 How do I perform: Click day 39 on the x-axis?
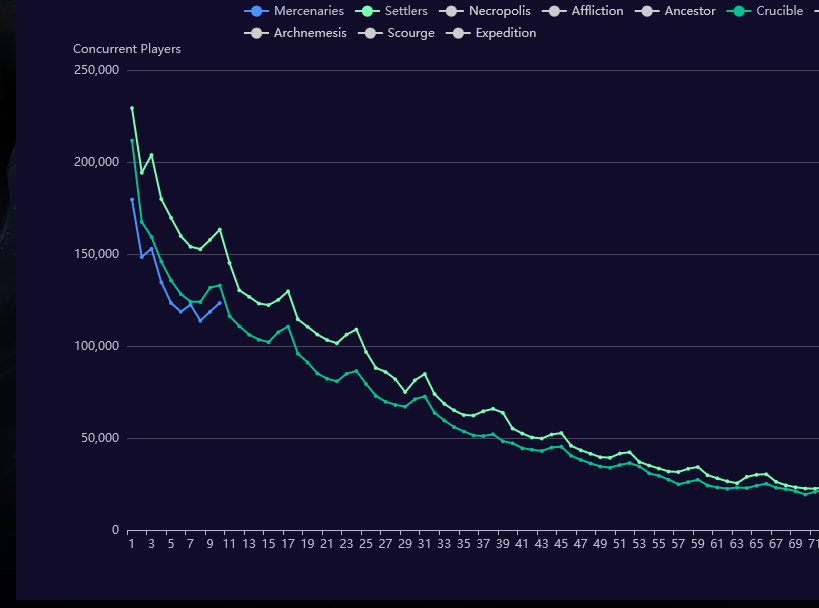tap(502, 544)
